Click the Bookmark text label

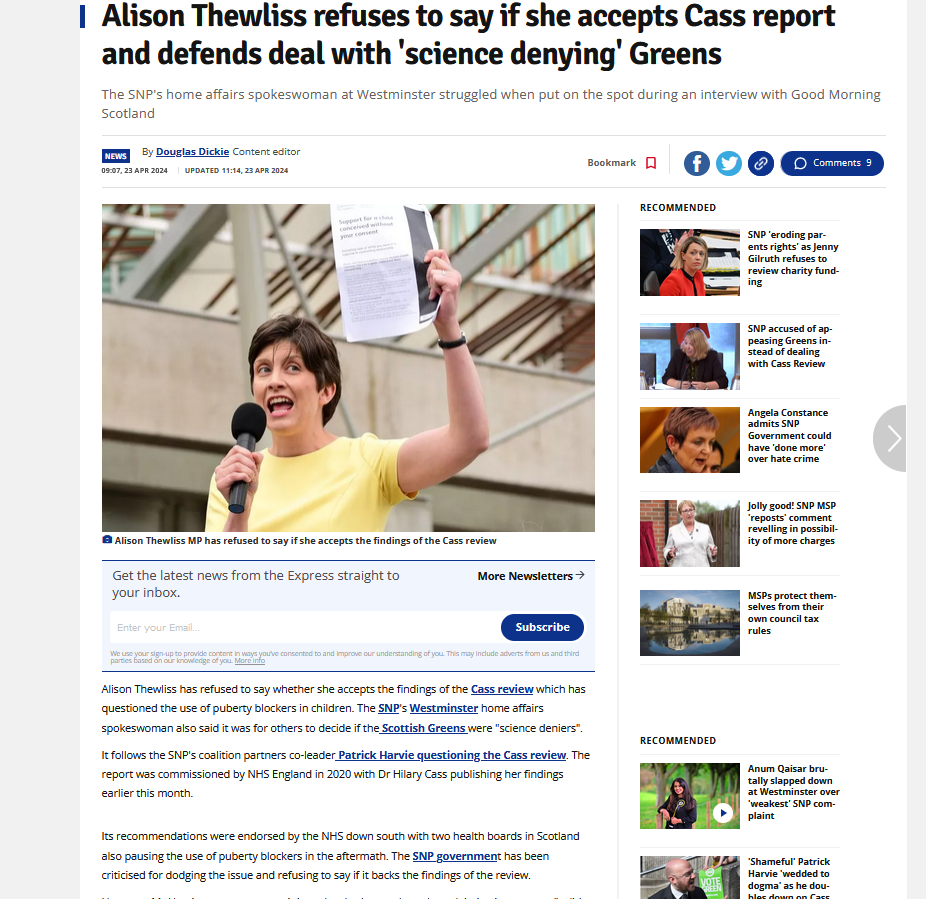611,163
